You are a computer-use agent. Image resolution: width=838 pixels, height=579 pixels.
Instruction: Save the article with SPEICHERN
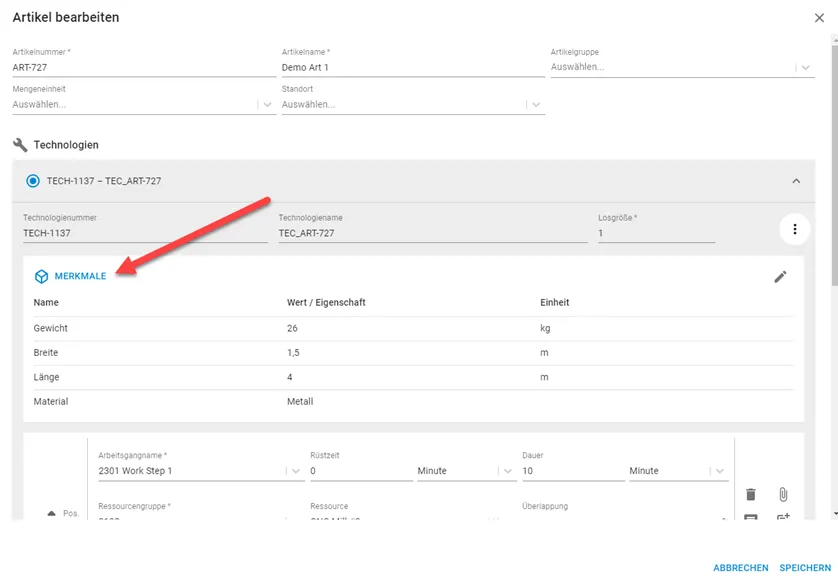[805, 568]
